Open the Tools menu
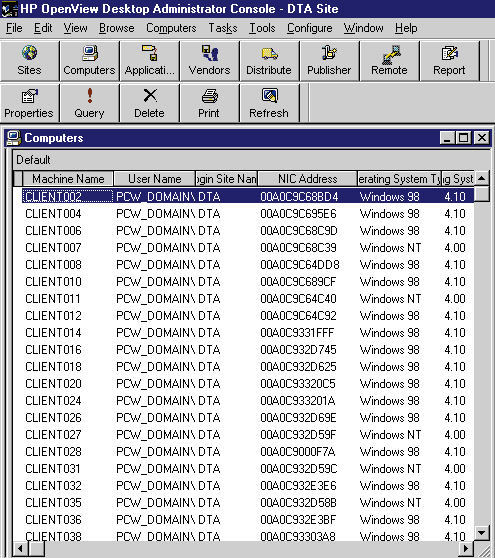 [262, 28]
